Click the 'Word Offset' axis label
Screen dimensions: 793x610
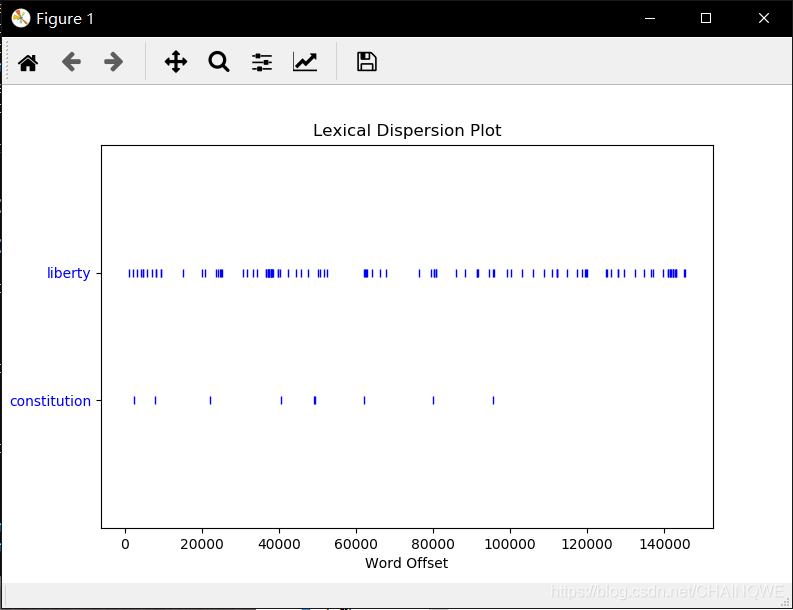click(407, 563)
